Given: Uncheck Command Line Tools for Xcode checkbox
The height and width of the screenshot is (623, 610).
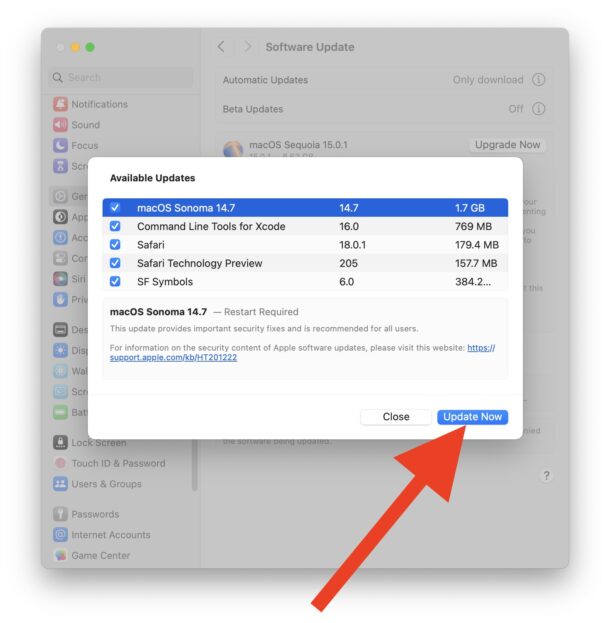Looking at the screenshot, I should [x=115, y=226].
